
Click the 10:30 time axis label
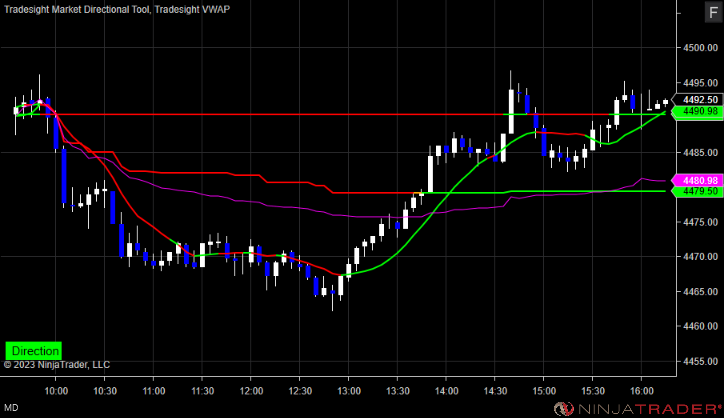pyautogui.click(x=105, y=391)
